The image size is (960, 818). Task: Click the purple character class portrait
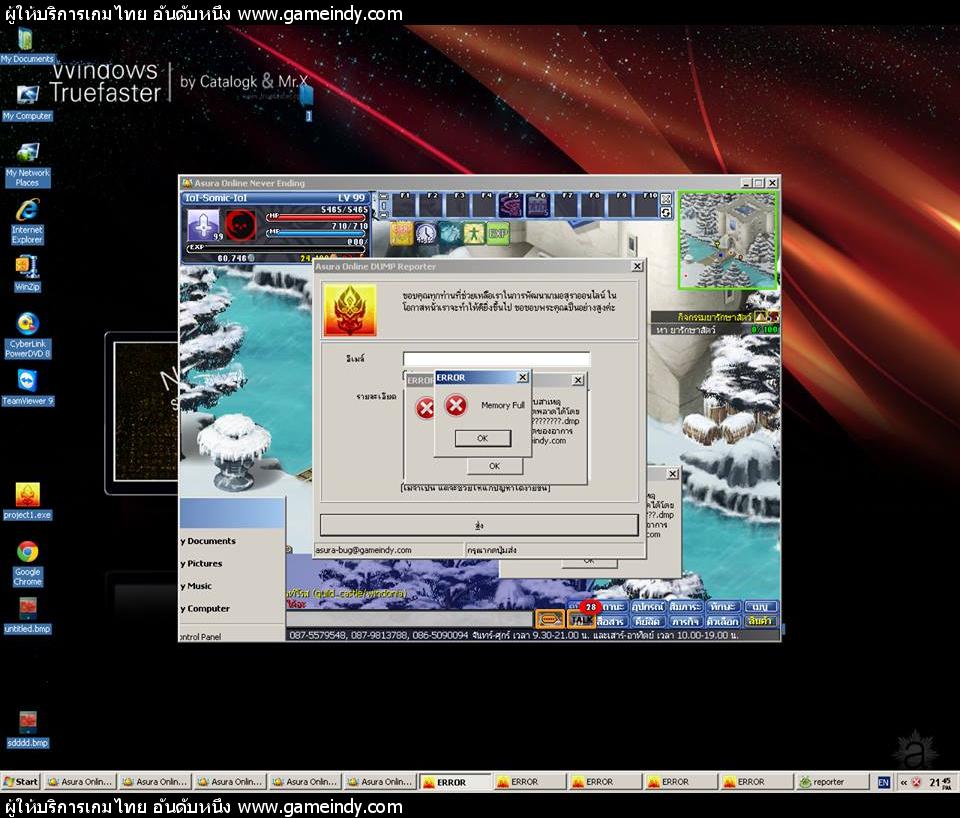pos(203,225)
